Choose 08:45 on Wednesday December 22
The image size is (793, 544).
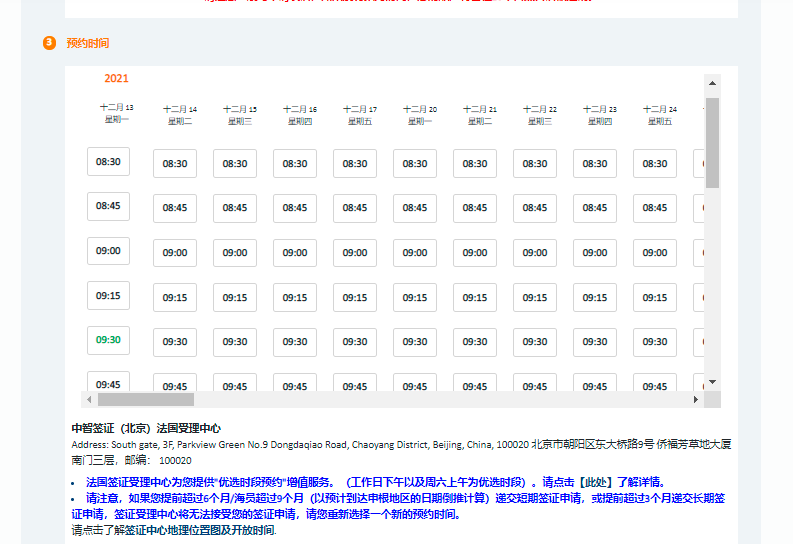(535, 208)
